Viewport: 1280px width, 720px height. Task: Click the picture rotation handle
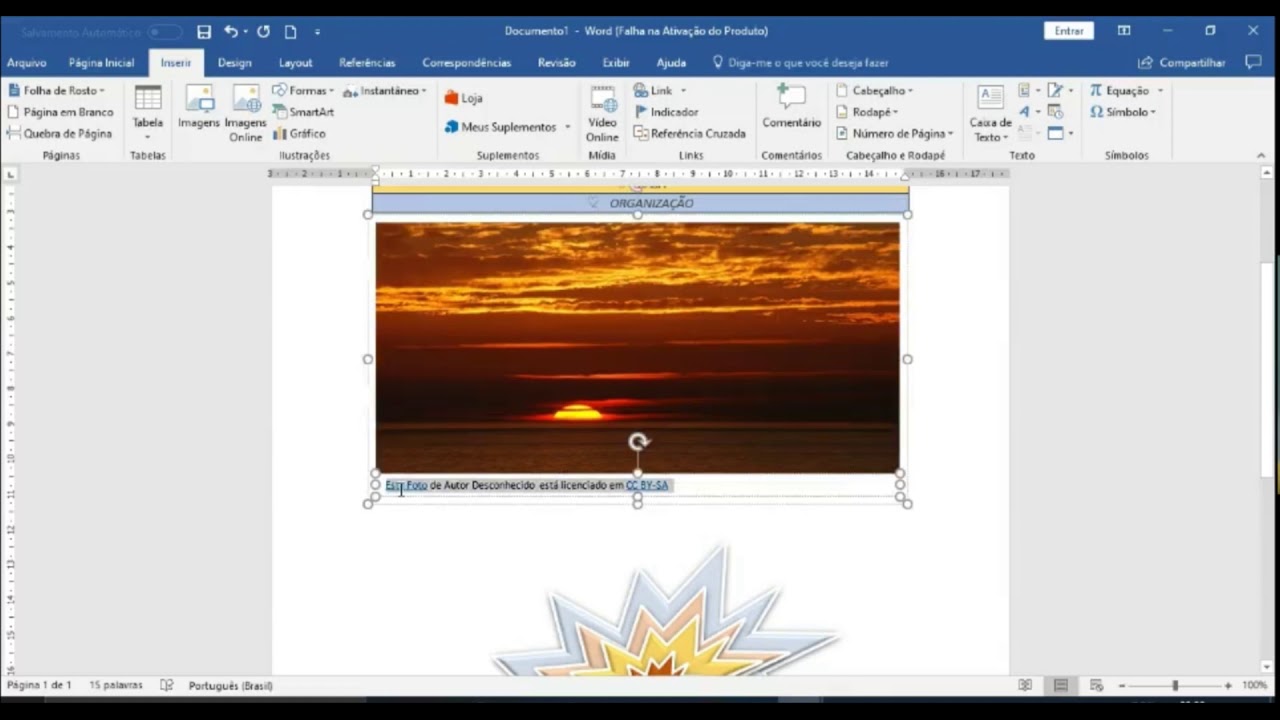638,441
